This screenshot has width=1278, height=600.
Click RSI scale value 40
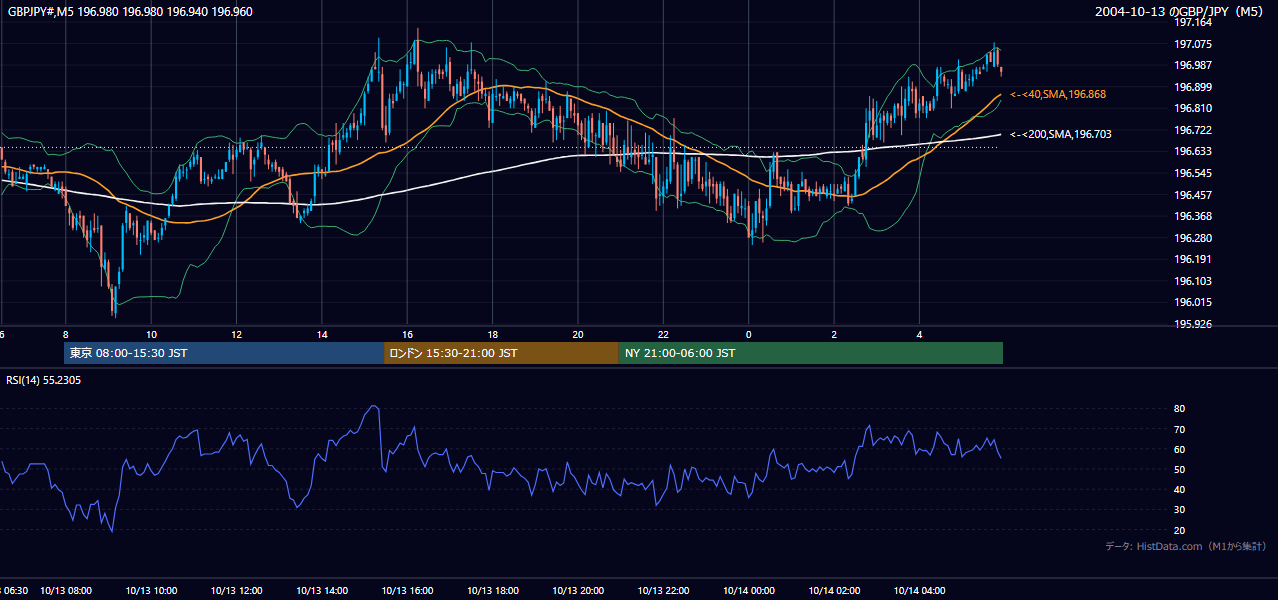pyautogui.click(x=1179, y=490)
